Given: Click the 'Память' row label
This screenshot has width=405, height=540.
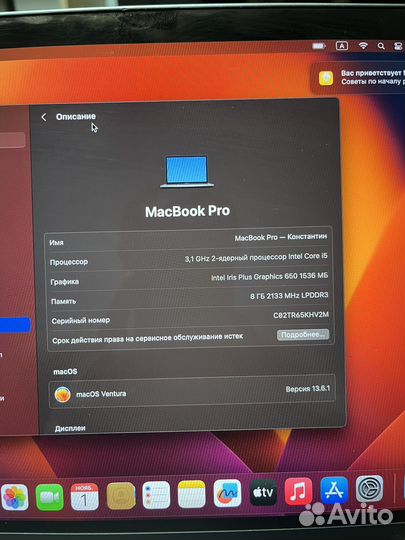Looking at the screenshot, I should tap(63, 301).
